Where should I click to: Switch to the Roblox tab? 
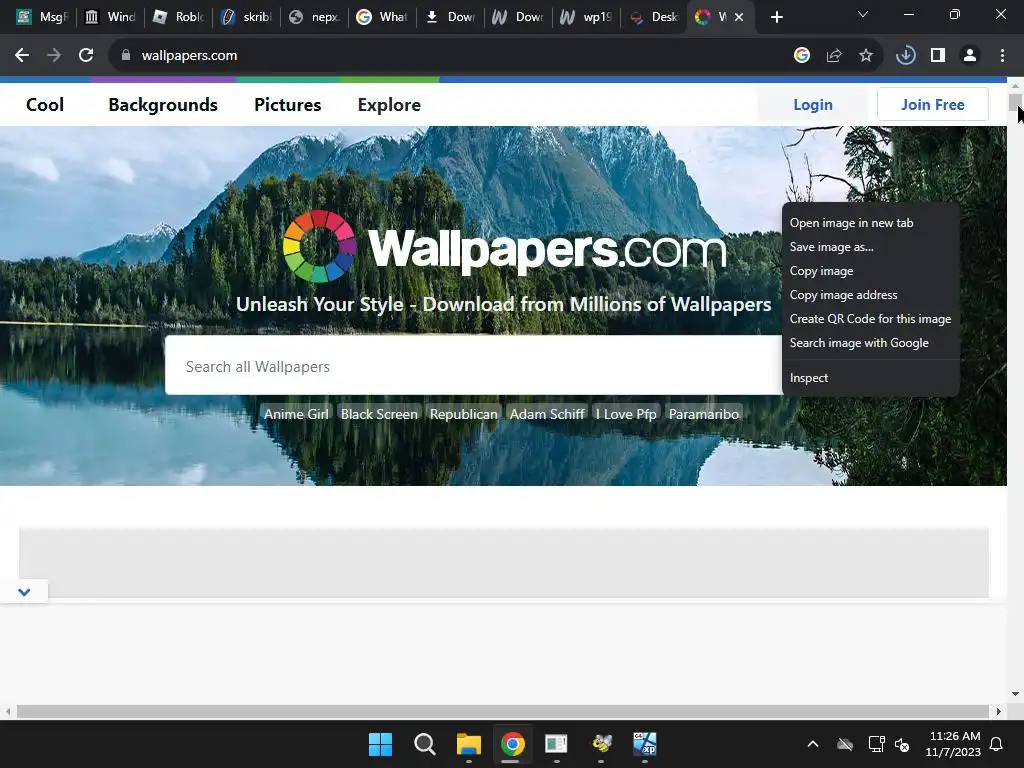click(x=178, y=17)
